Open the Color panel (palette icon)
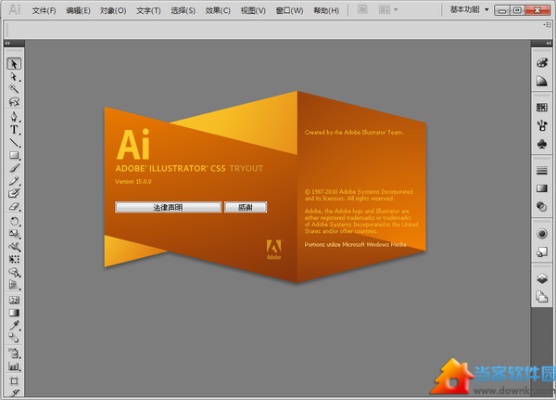The width and height of the screenshot is (556, 400). [x=542, y=63]
